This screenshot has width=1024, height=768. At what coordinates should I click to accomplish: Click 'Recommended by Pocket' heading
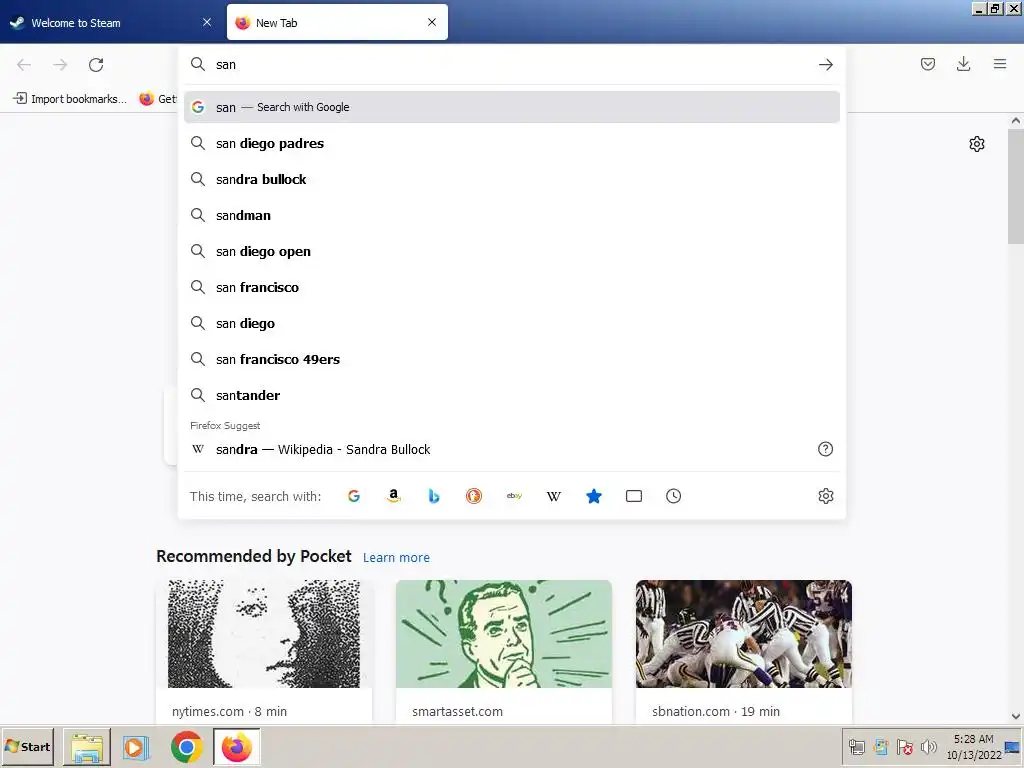coord(253,556)
